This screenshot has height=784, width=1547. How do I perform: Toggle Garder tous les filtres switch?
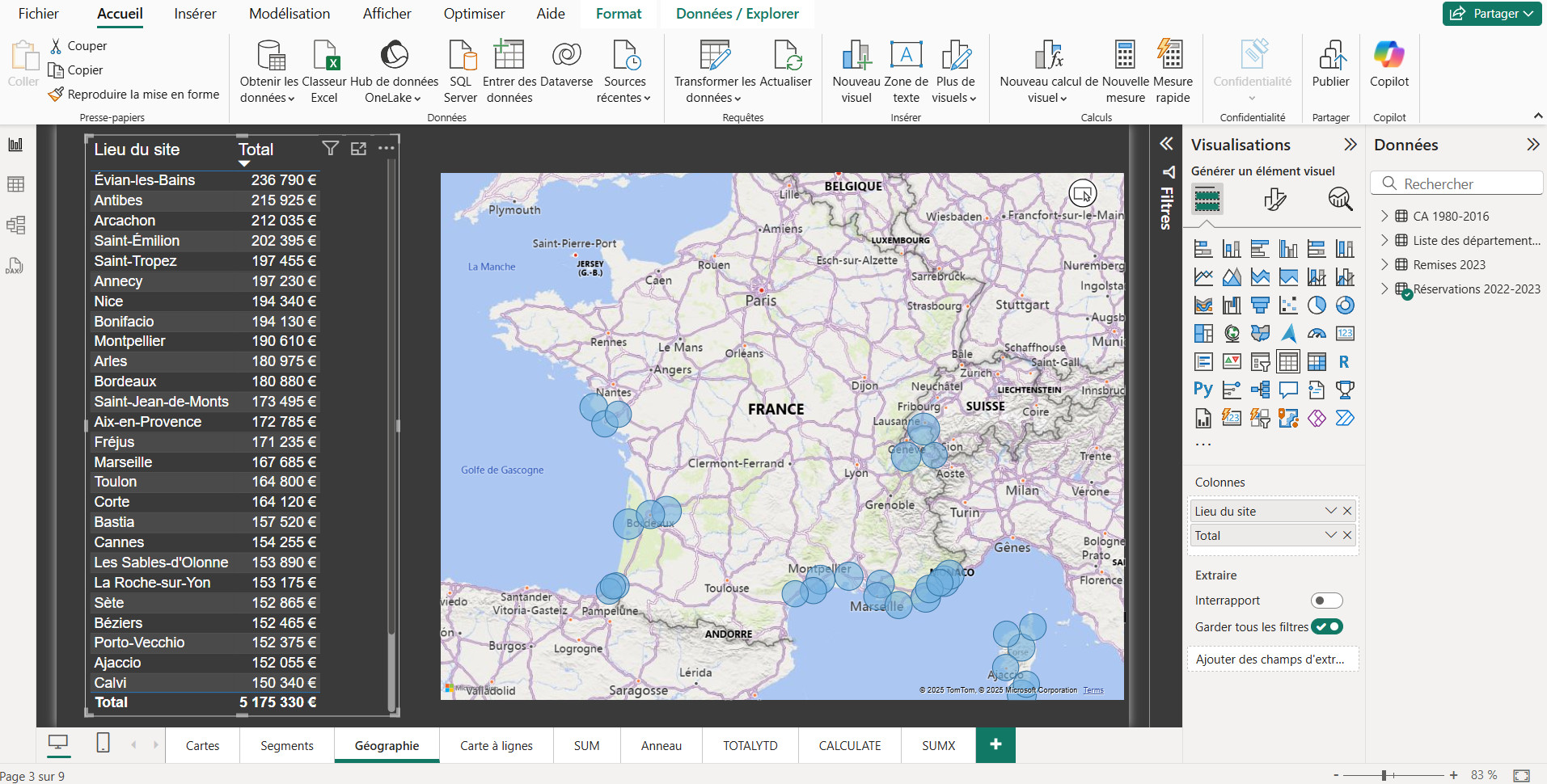(1327, 626)
